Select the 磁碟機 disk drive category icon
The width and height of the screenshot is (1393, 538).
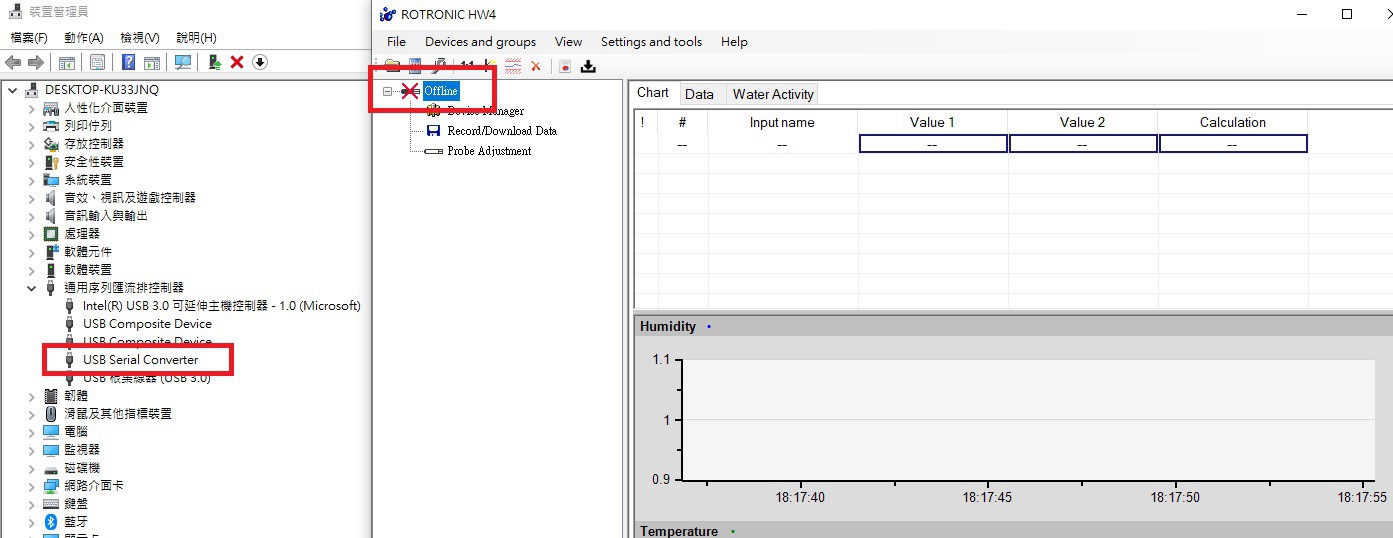click(x=52, y=467)
